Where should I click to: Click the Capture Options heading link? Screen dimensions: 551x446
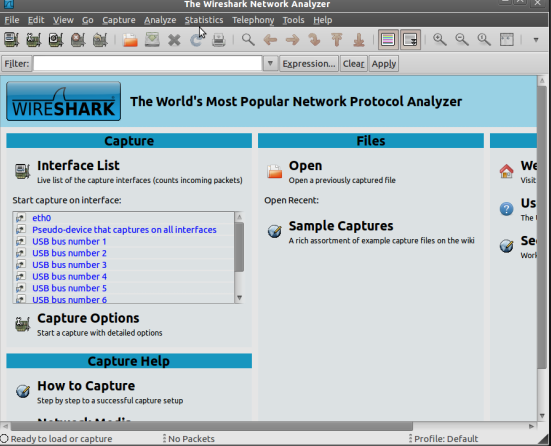pos(88,318)
